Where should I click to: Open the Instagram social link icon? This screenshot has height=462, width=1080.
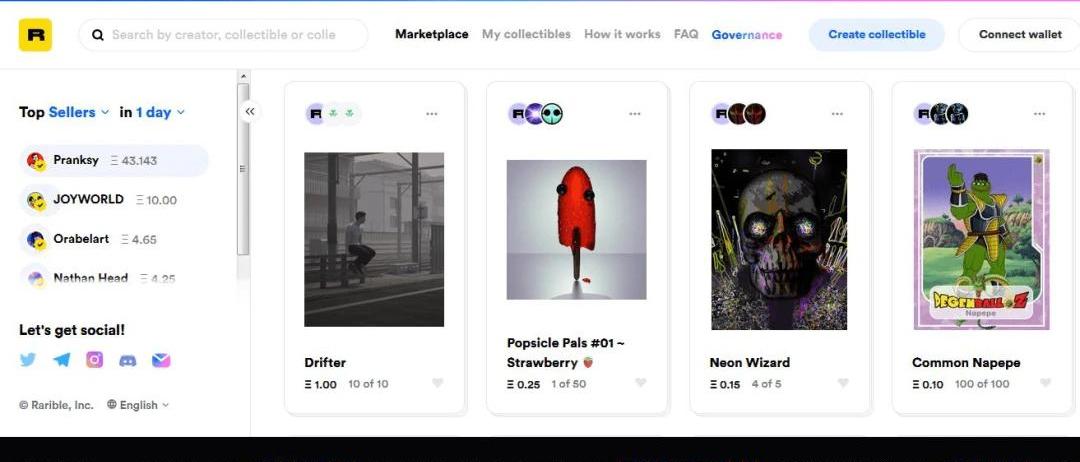(x=95, y=360)
